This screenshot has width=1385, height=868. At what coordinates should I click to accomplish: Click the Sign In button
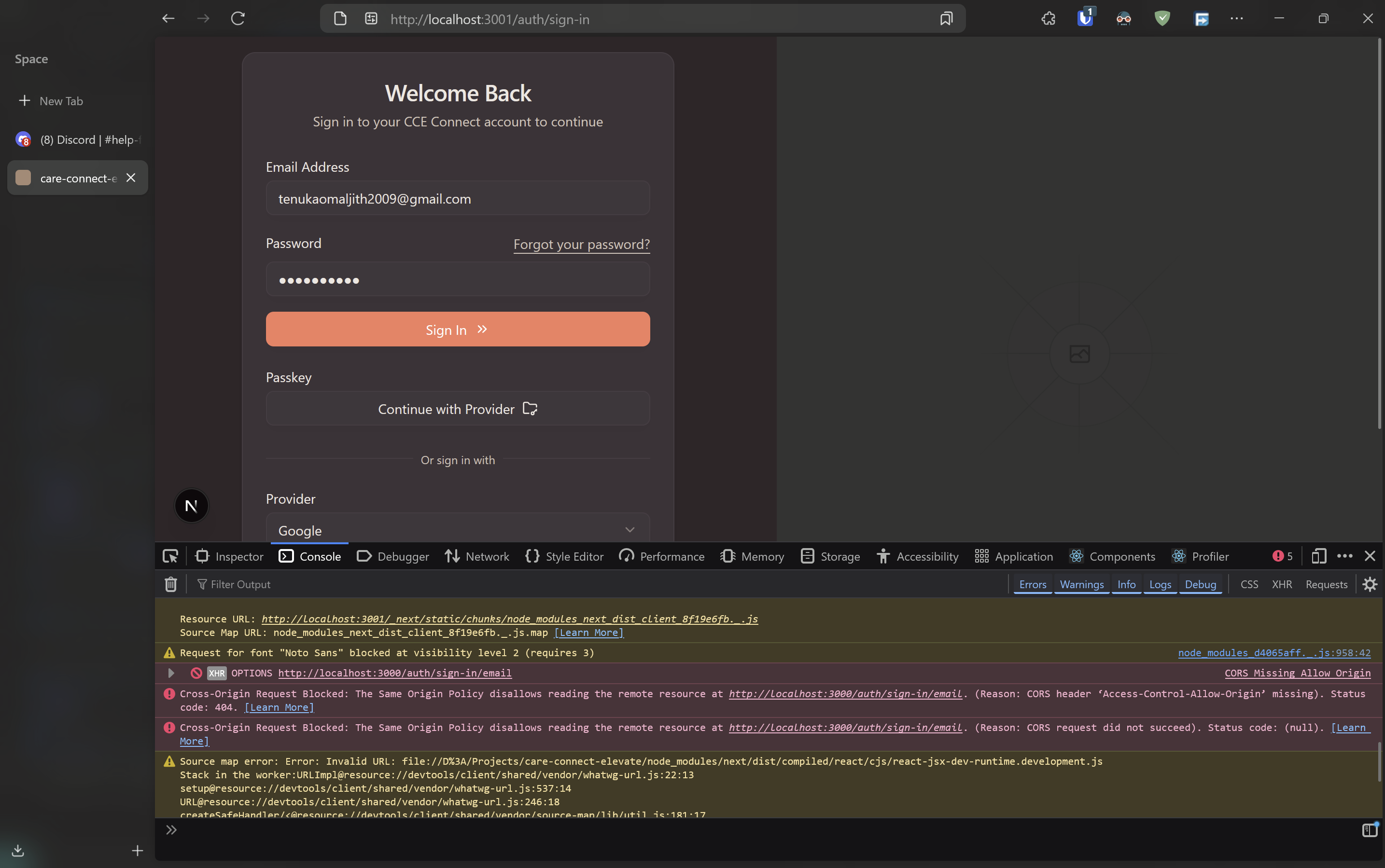point(457,330)
